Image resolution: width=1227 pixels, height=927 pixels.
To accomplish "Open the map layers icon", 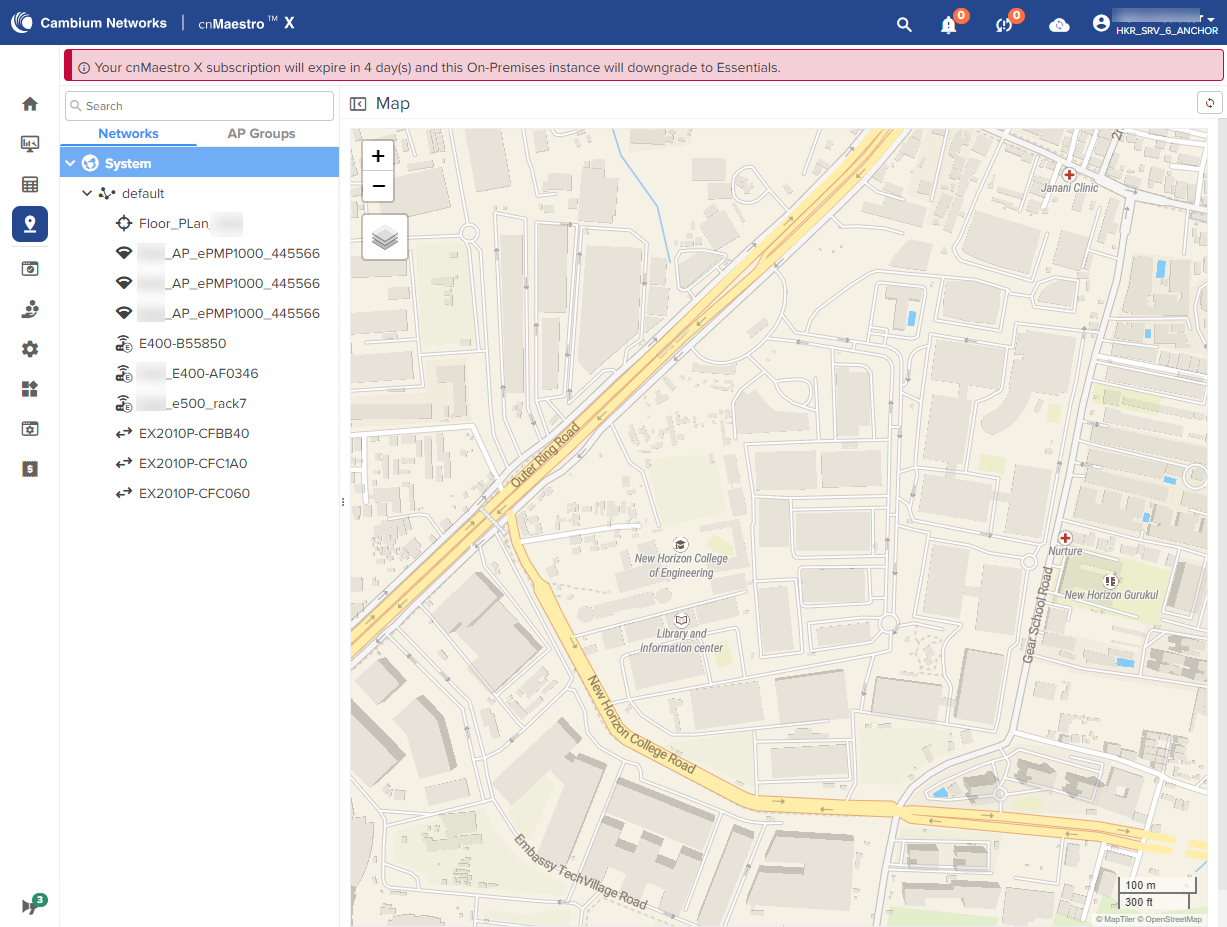I will point(385,237).
